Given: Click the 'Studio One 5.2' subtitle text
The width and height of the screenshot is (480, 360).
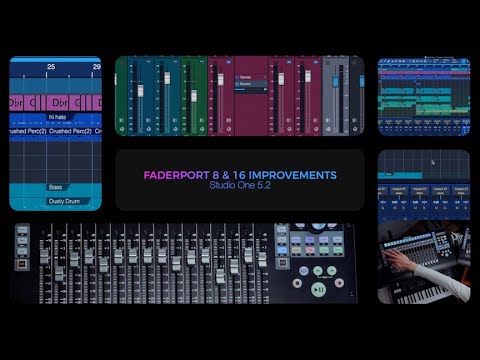Looking at the screenshot, I should click(240, 185).
